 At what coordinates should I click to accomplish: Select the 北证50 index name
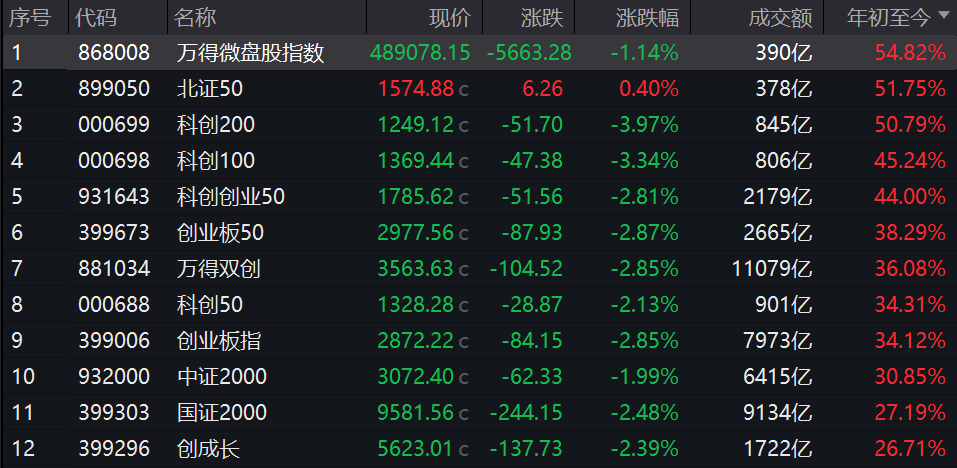[x=209, y=89]
